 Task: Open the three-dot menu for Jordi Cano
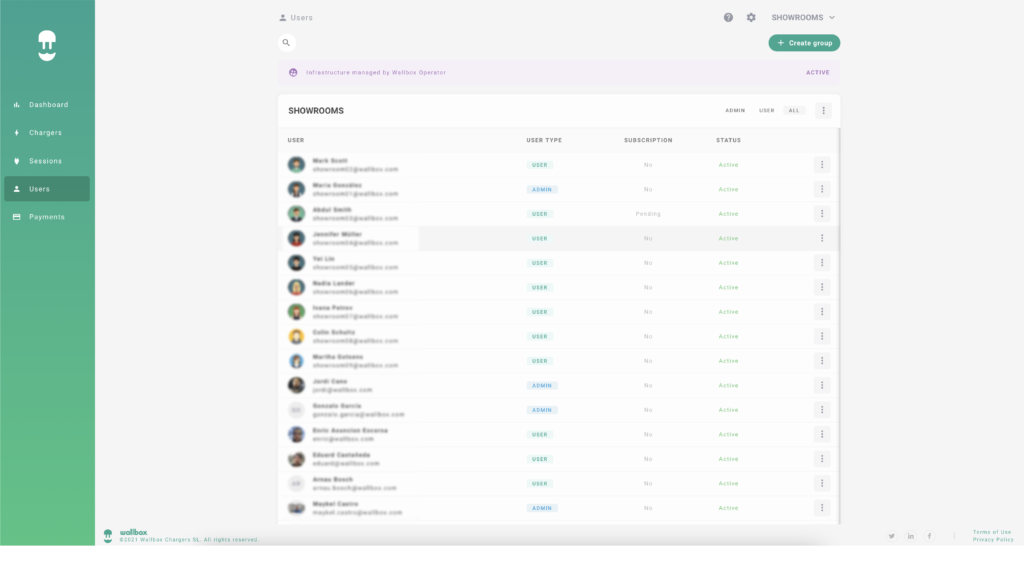tap(822, 385)
